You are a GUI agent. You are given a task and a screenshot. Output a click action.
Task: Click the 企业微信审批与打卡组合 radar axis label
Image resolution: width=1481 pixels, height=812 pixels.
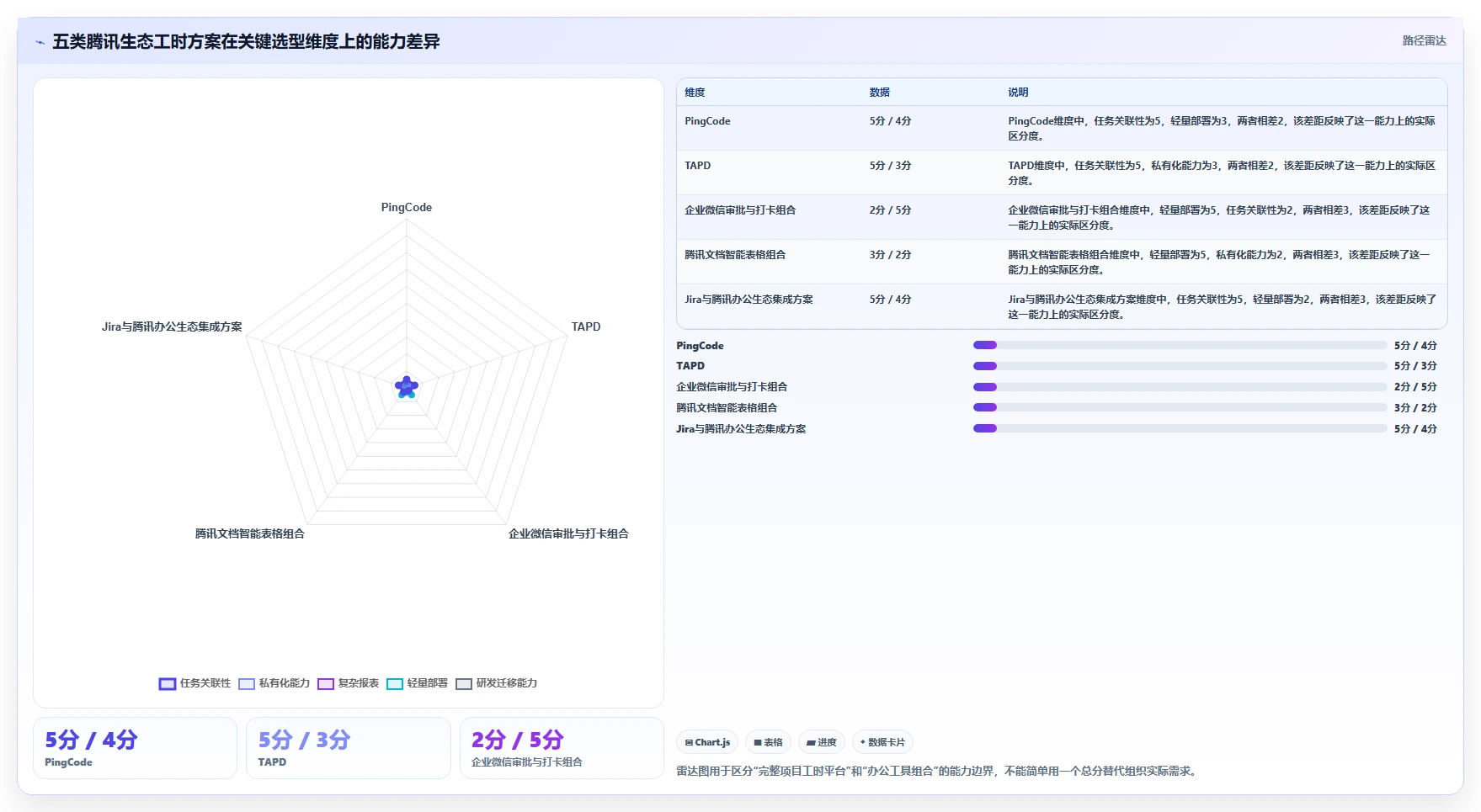click(568, 534)
